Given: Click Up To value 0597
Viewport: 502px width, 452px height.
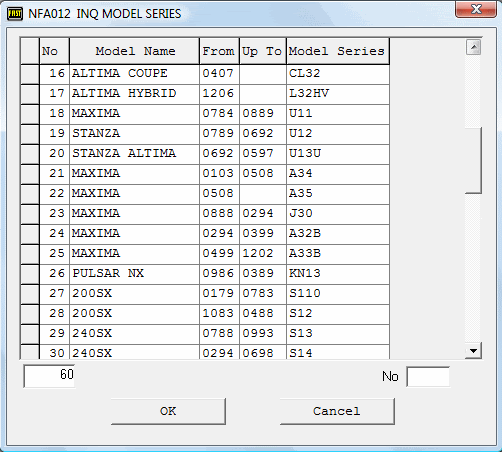Looking at the screenshot, I should point(263,154).
